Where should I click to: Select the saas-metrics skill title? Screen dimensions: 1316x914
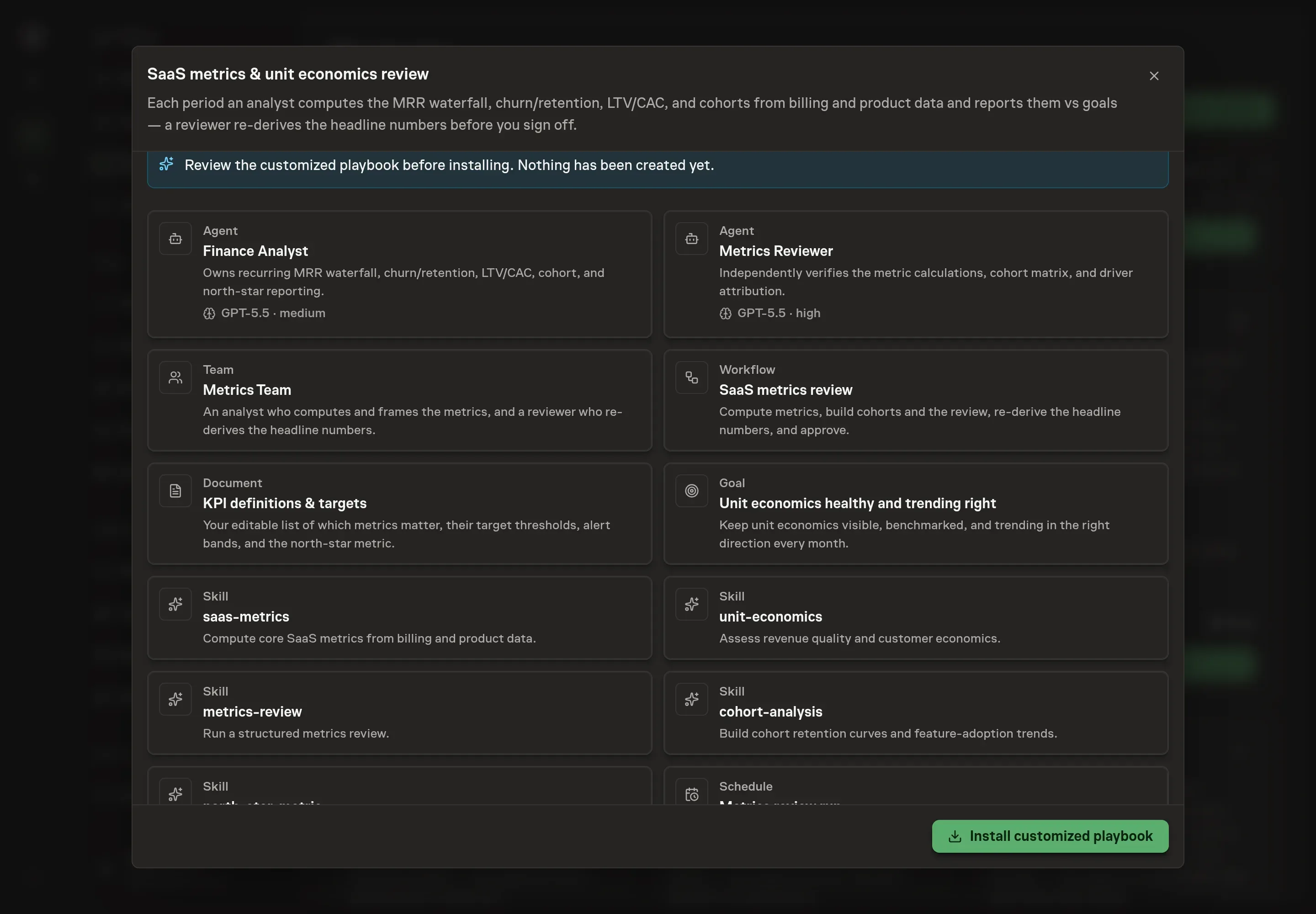(246, 617)
